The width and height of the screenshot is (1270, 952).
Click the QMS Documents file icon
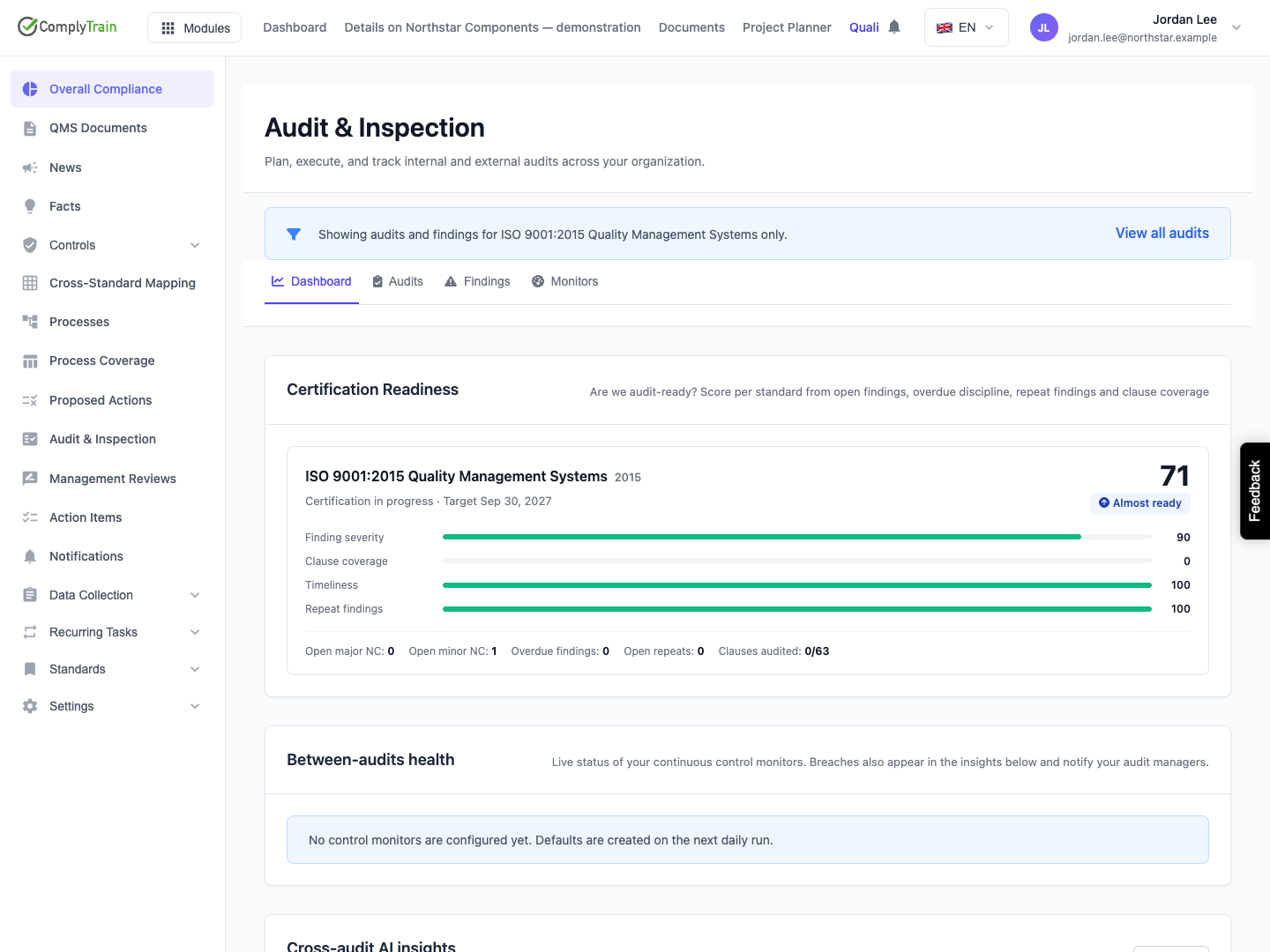pos(30,128)
